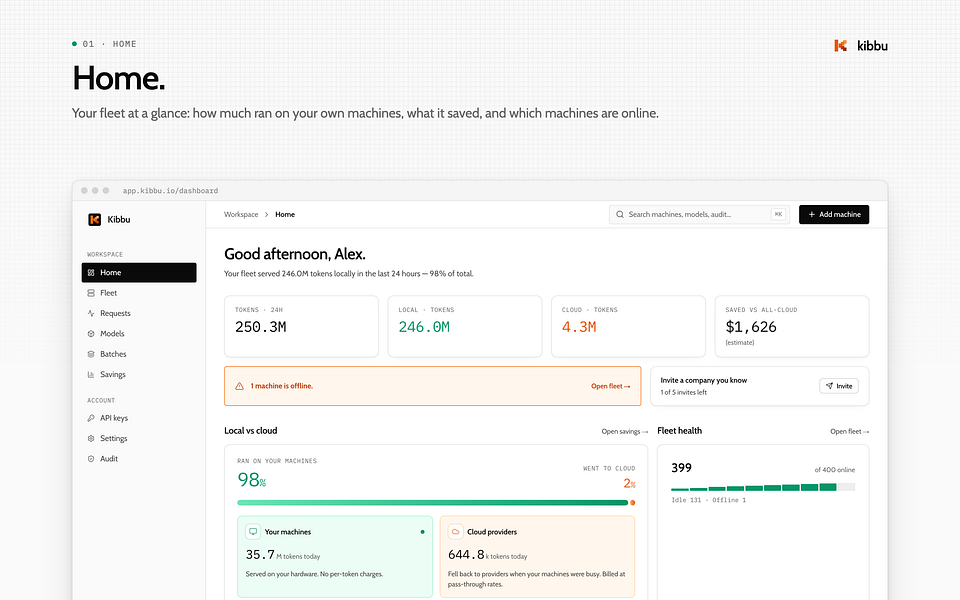The height and width of the screenshot is (600, 960).
Task: Click the Kibbu logo icon in sidebar
Action: pyautogui.click(x=94, y=220)
